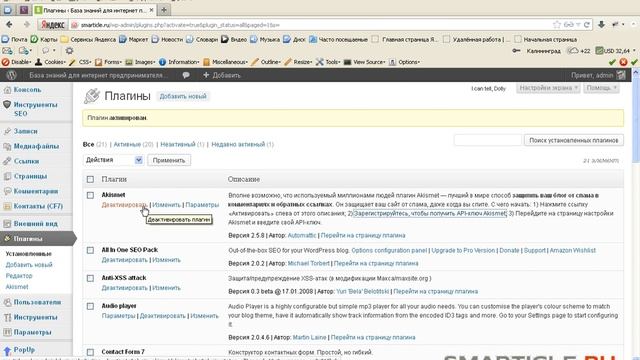Click gear settings icon in toolbar row
This screenshot has width=640, height=360.
(x=69, y=51)
